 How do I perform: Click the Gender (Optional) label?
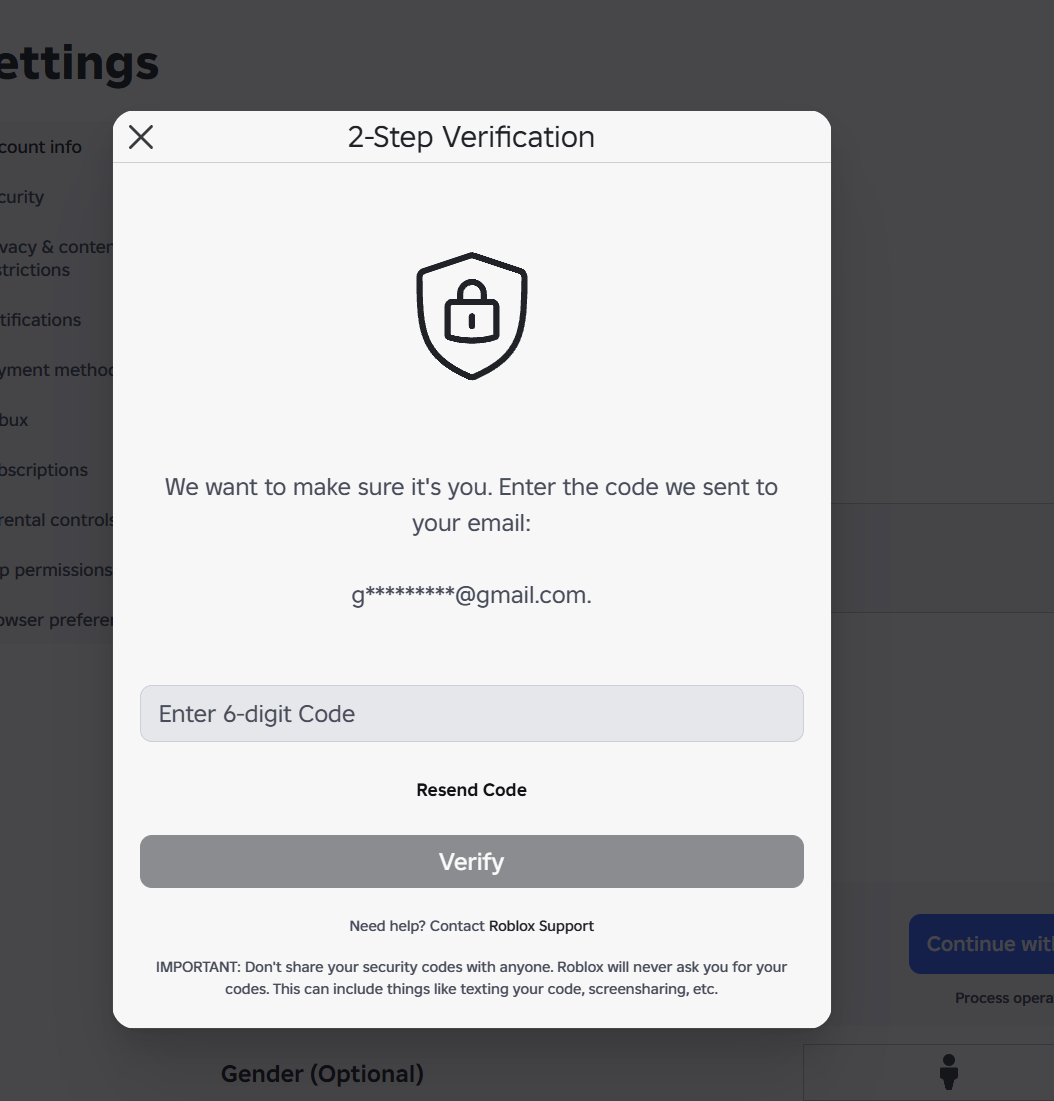tap(322, 1074)
